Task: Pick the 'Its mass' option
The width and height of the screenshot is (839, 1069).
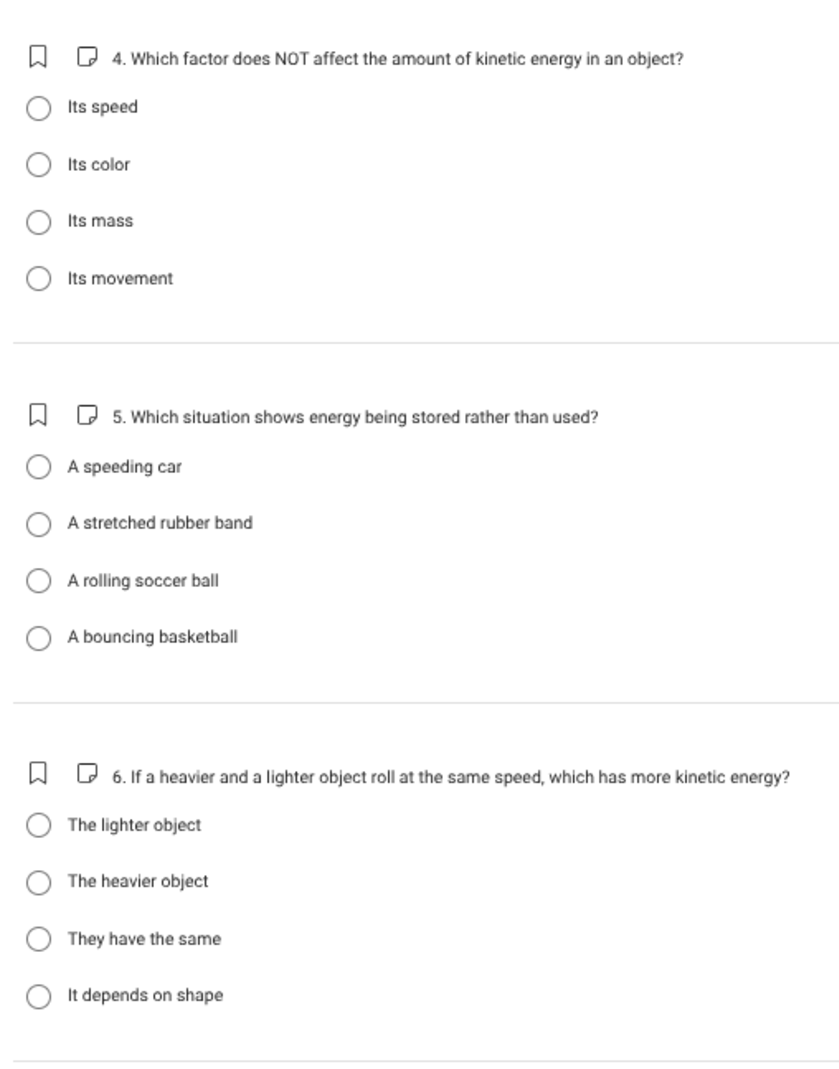Action: click(x=39, y=222)
